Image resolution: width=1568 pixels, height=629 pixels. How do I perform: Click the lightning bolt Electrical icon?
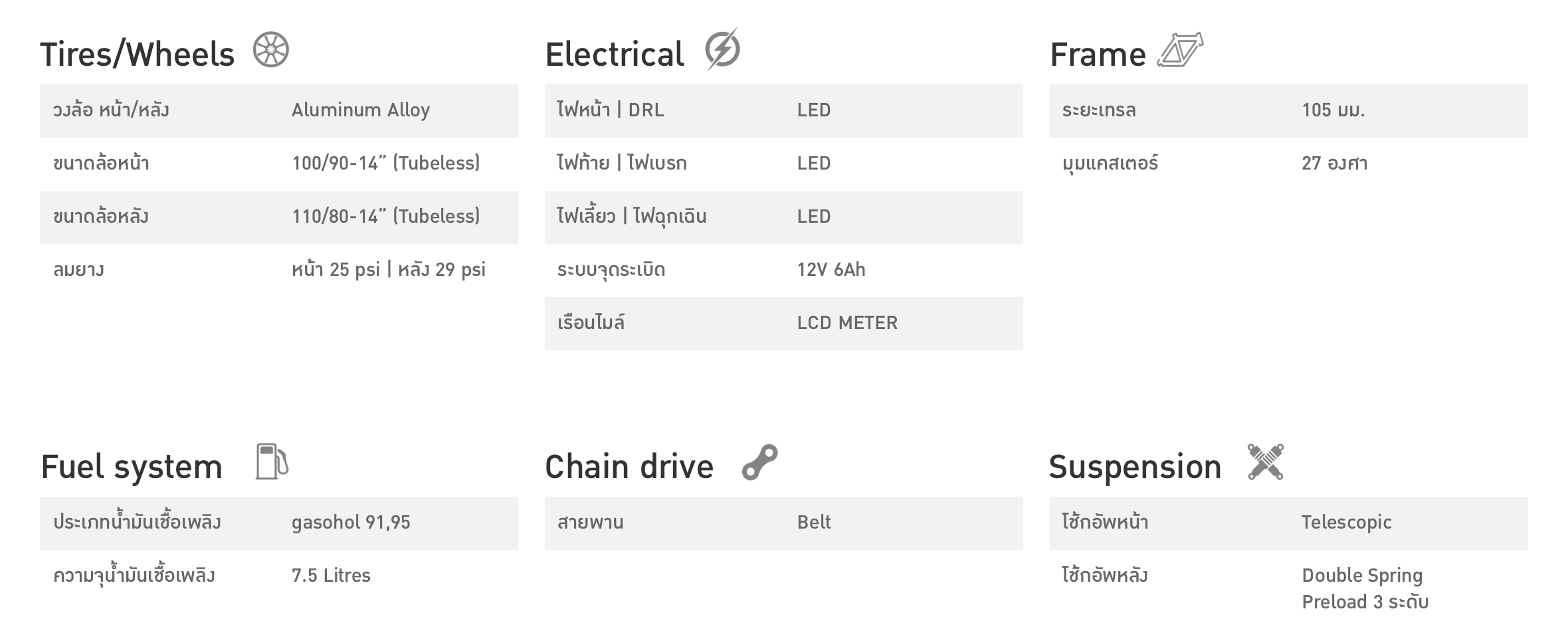[723, 49]
